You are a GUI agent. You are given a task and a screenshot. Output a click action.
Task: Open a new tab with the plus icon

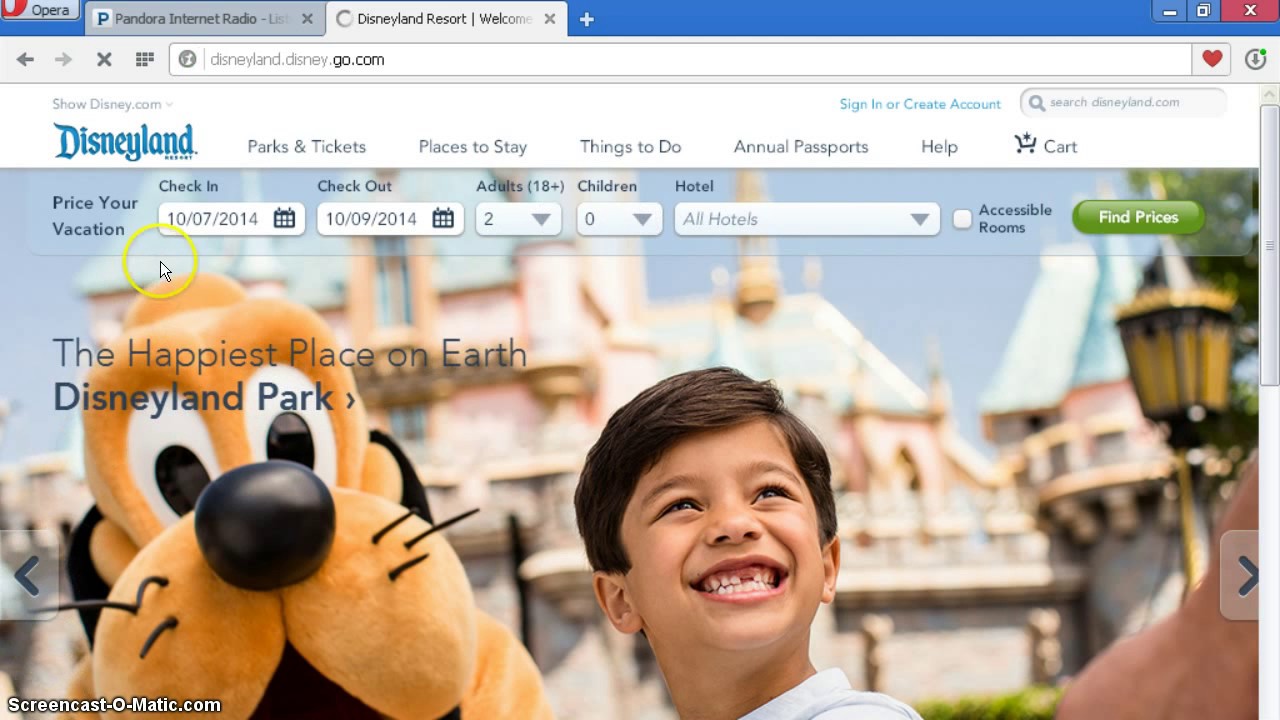click(x=587, y=19)
